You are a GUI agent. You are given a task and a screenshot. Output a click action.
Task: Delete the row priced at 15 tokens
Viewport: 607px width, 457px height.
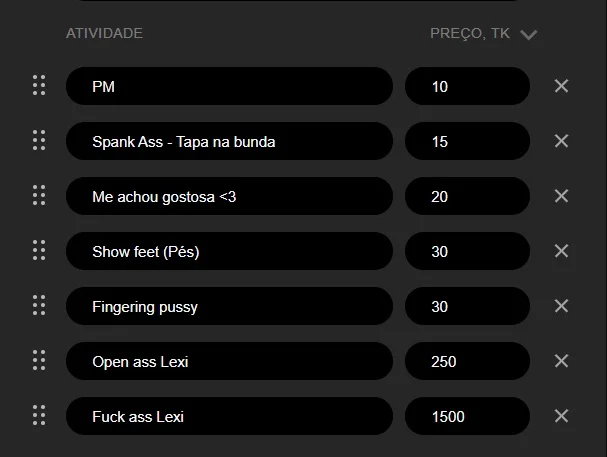[561, 141]
